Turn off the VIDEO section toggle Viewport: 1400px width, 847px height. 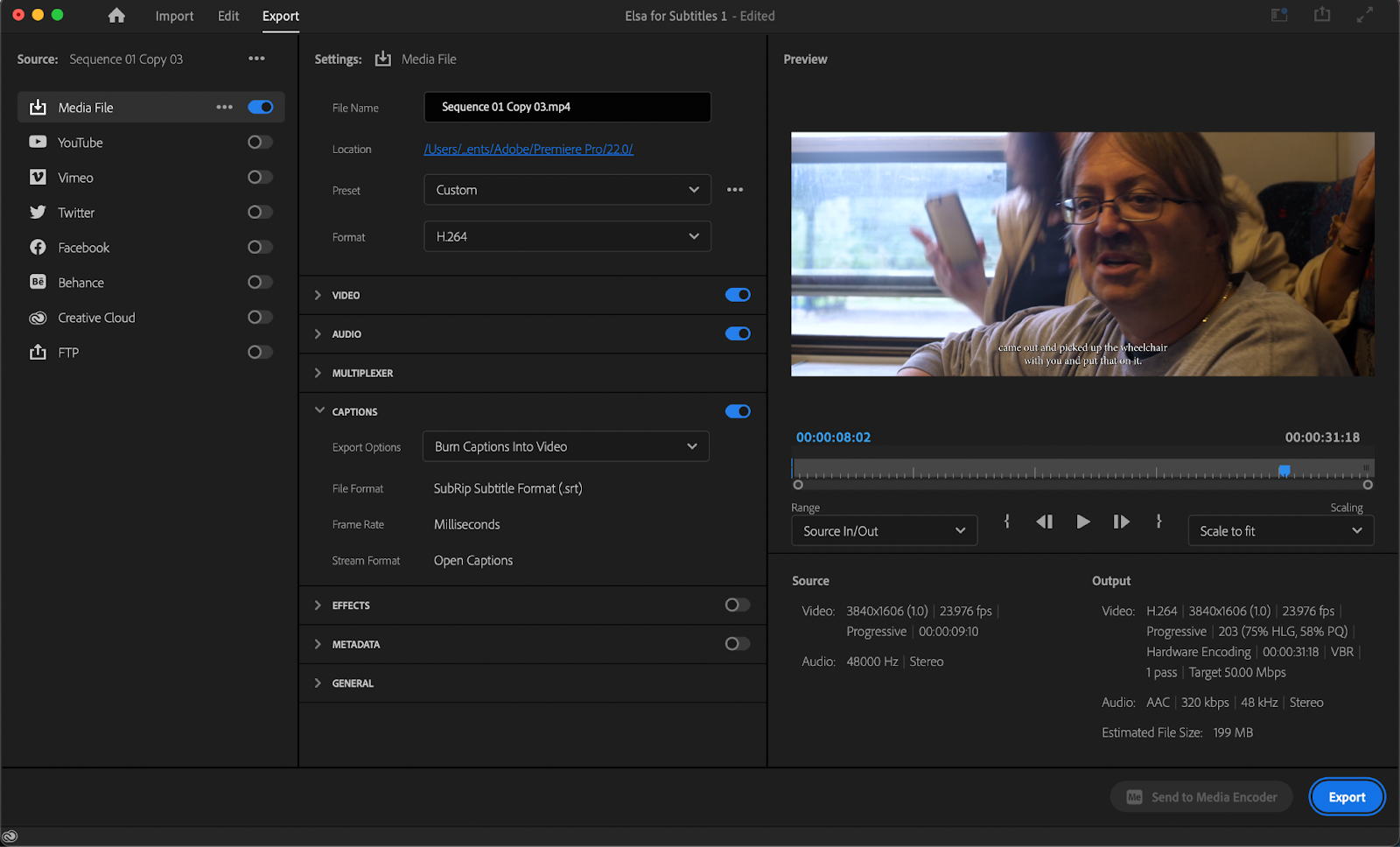[738, 295]
